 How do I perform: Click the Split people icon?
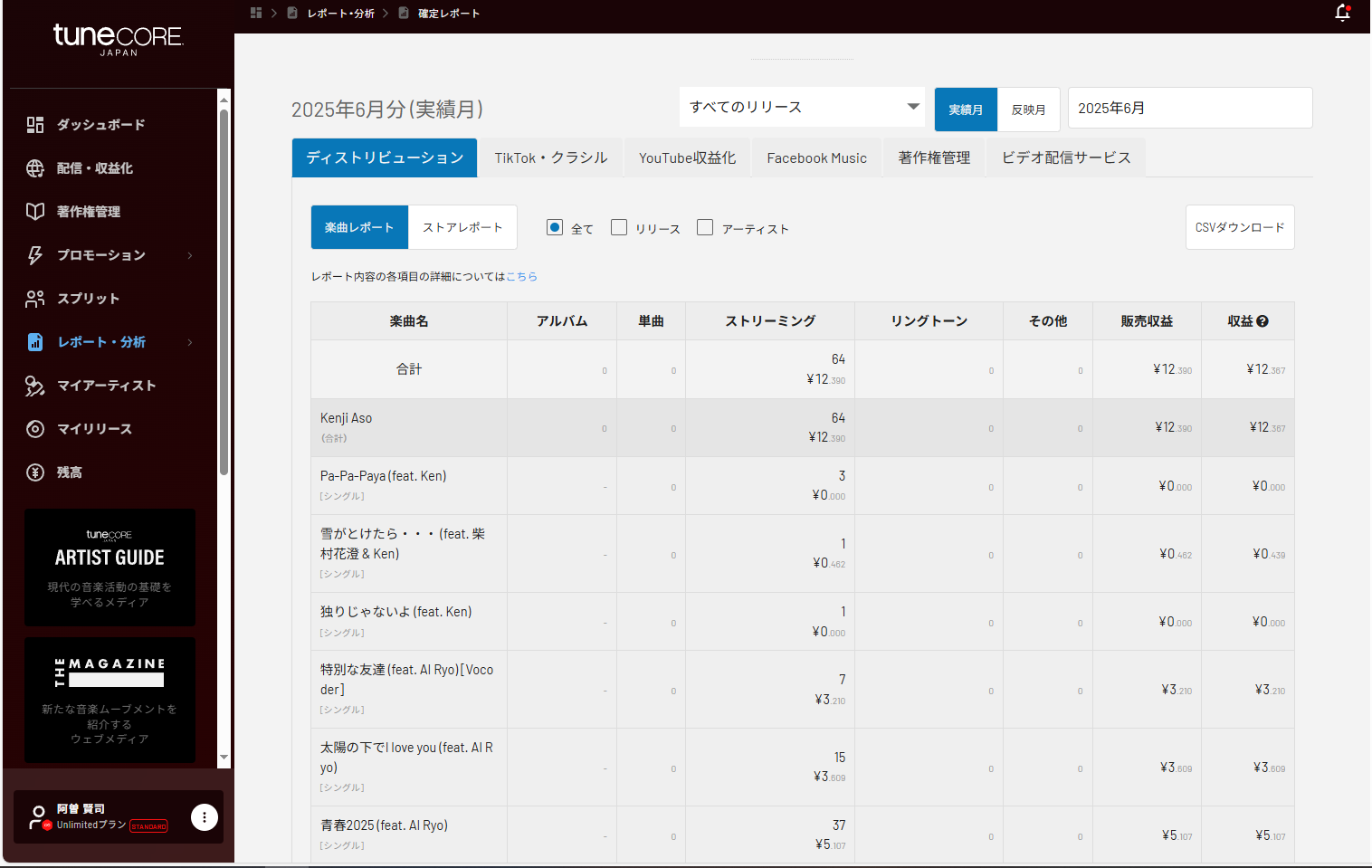[35, 299]
